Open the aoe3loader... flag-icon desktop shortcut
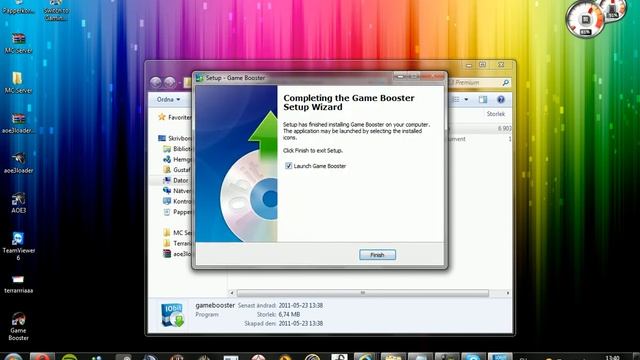The image size is (640, 360). click(18, 123)
